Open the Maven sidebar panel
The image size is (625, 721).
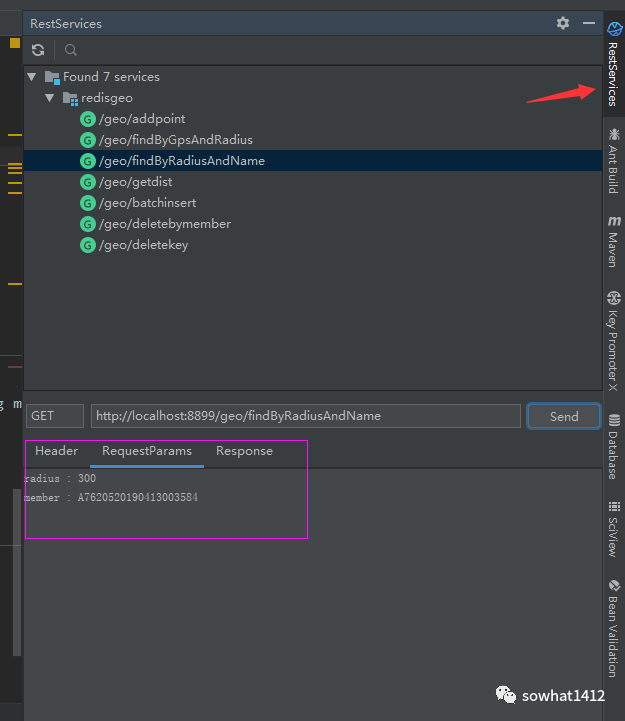(613, 240)
